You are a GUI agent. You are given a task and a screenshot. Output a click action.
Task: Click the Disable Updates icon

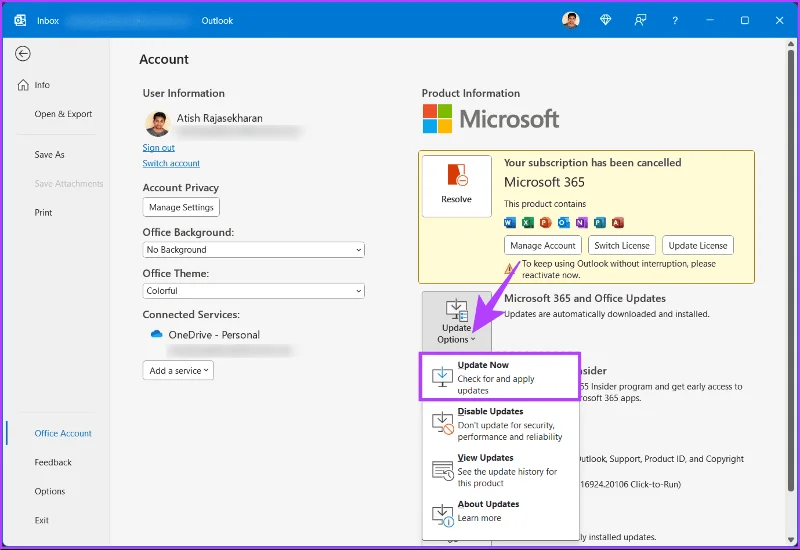point(442,424)
